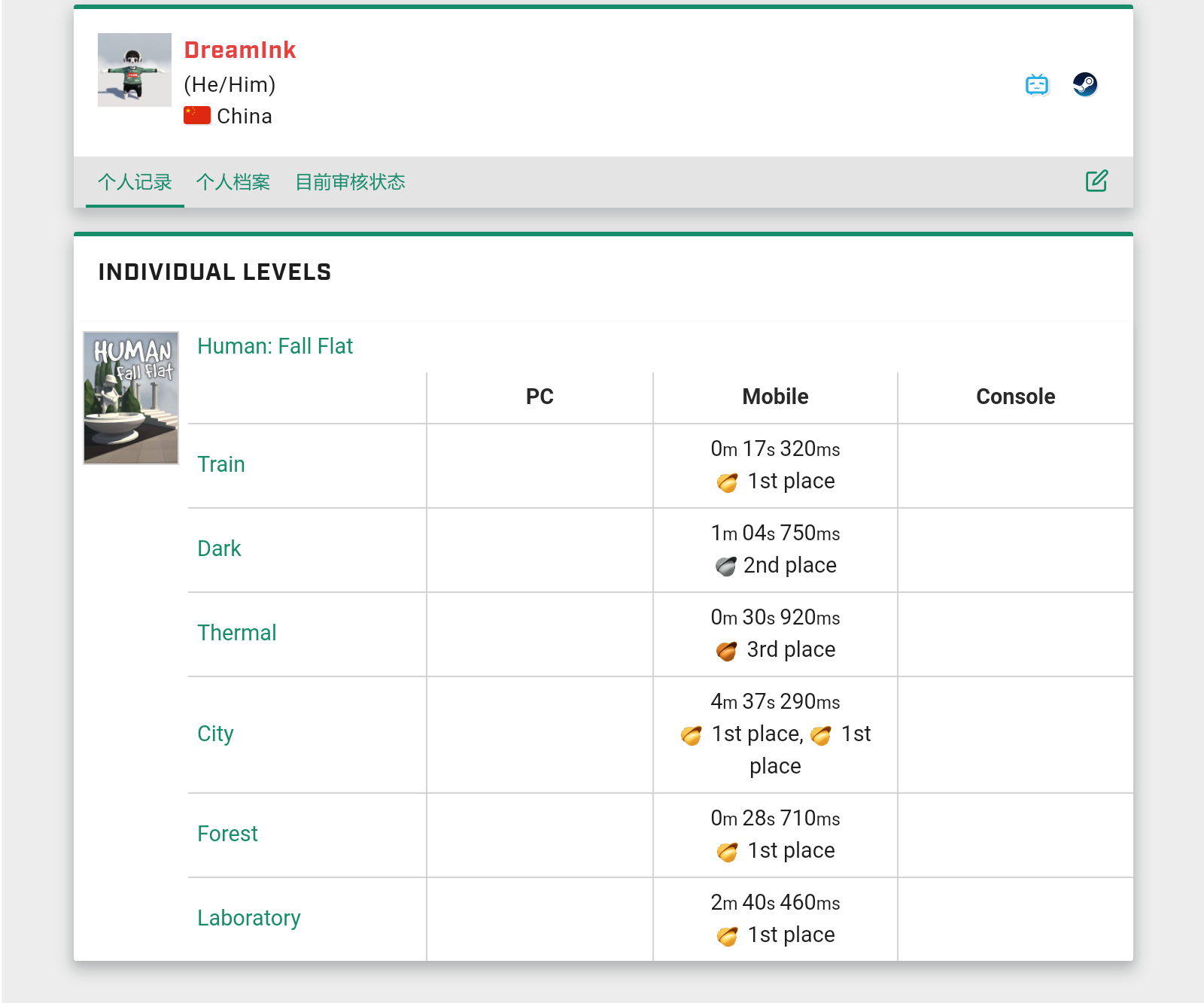Click the second gold trophy in City row

click(x=821, y=735)
